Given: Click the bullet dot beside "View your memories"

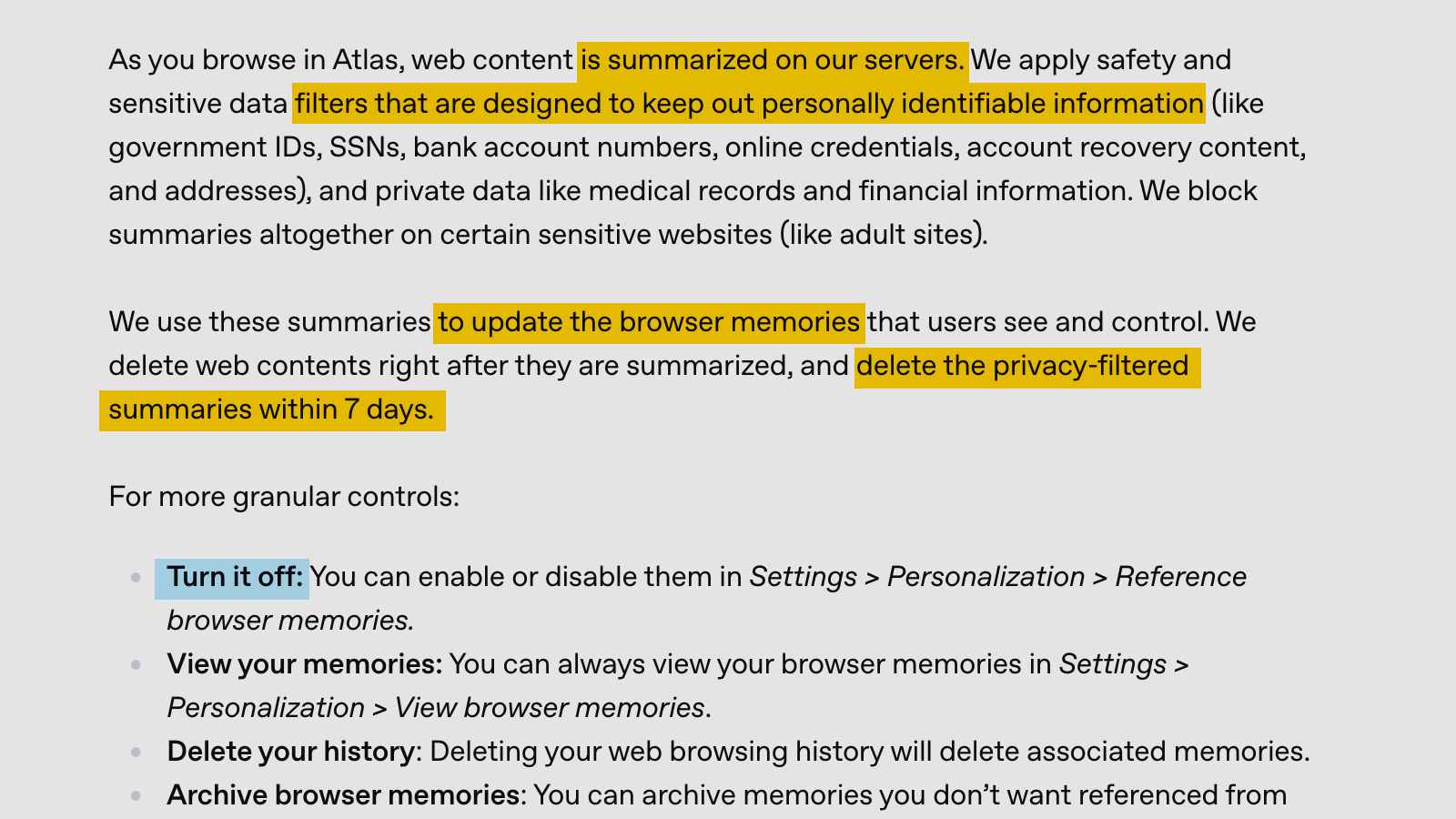Looking at the screenshot, I should tap(136, 664).
